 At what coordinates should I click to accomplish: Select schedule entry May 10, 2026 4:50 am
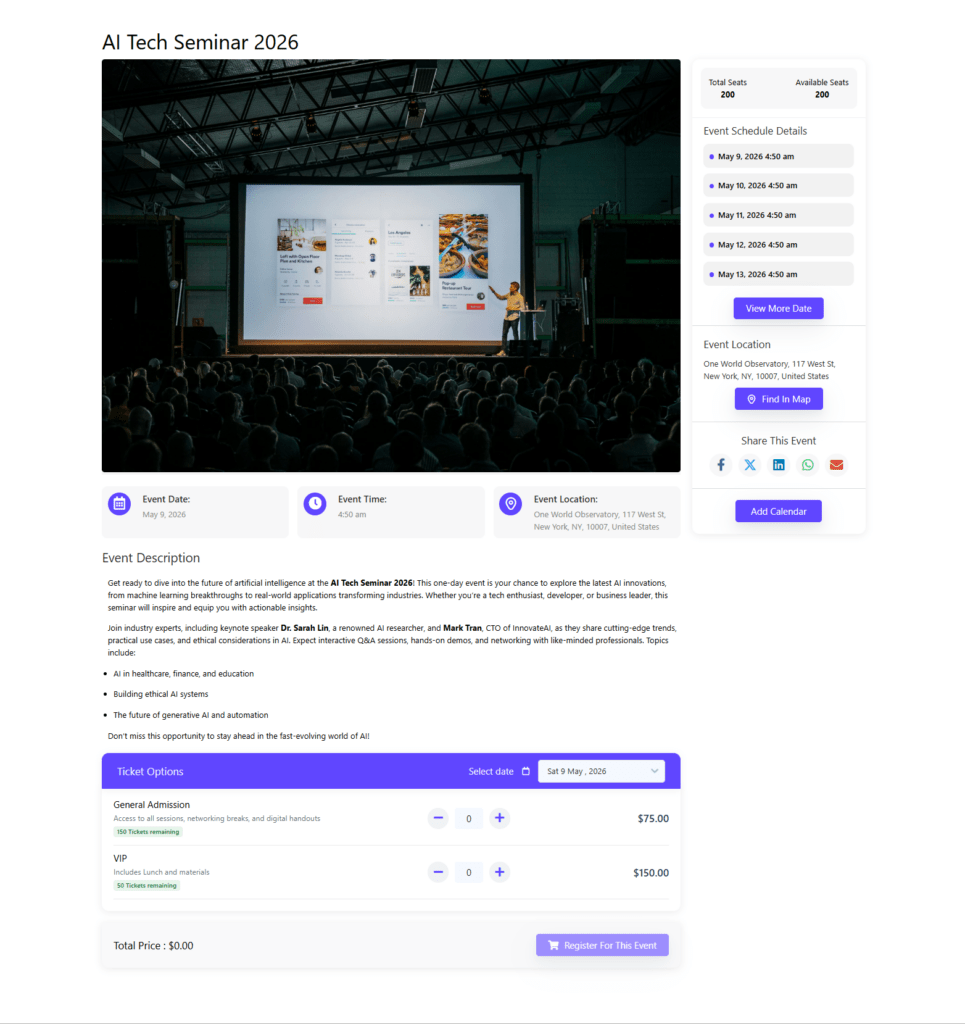click(778, 185)
